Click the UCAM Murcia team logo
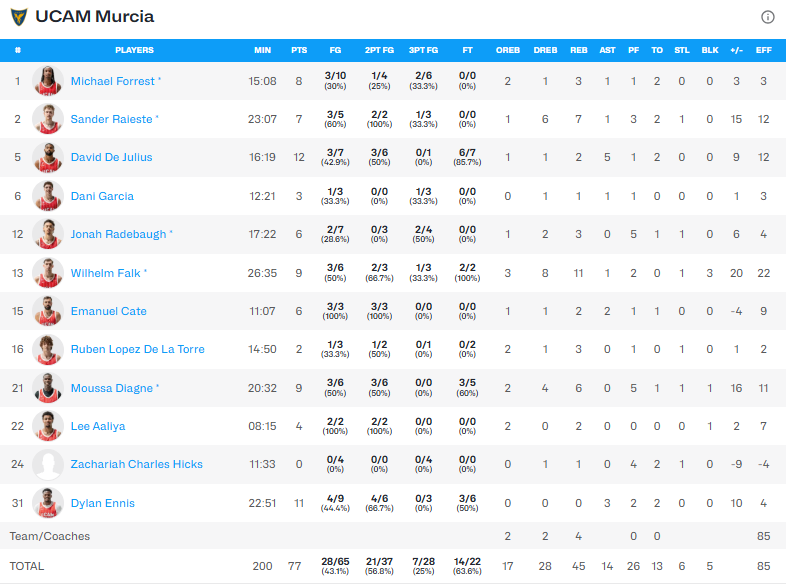 coord(19,17)
